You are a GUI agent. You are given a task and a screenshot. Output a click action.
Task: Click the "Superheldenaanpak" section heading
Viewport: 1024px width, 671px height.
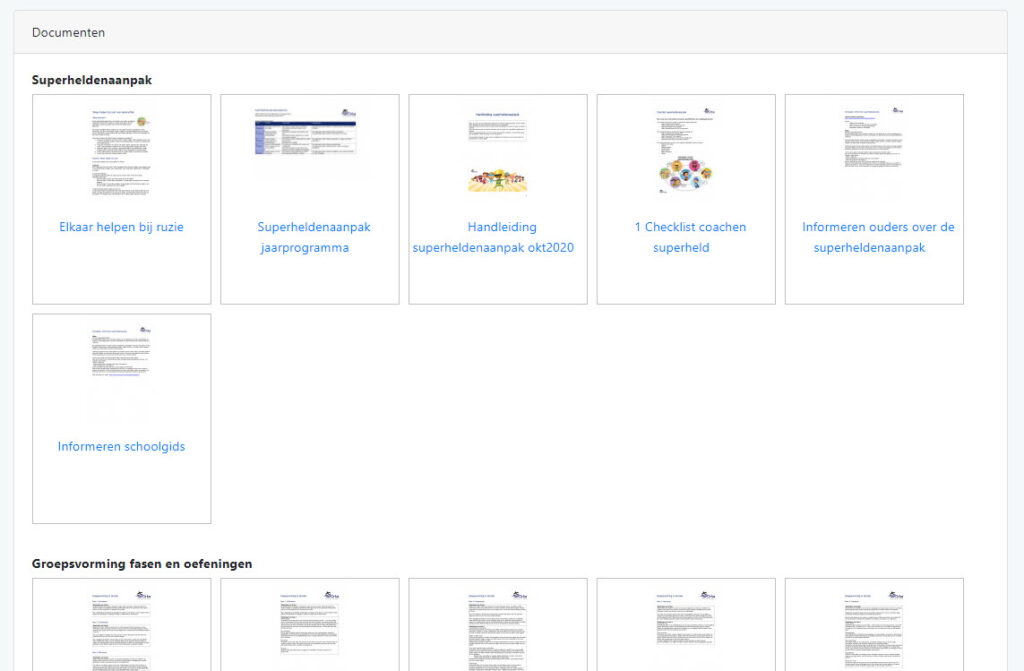click(92, 80)
